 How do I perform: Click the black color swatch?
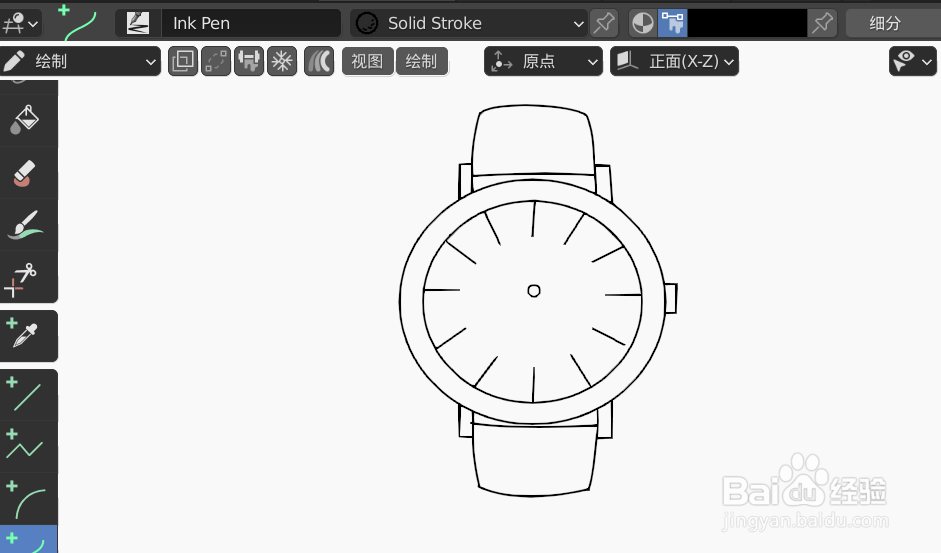(x=747, y=23)
